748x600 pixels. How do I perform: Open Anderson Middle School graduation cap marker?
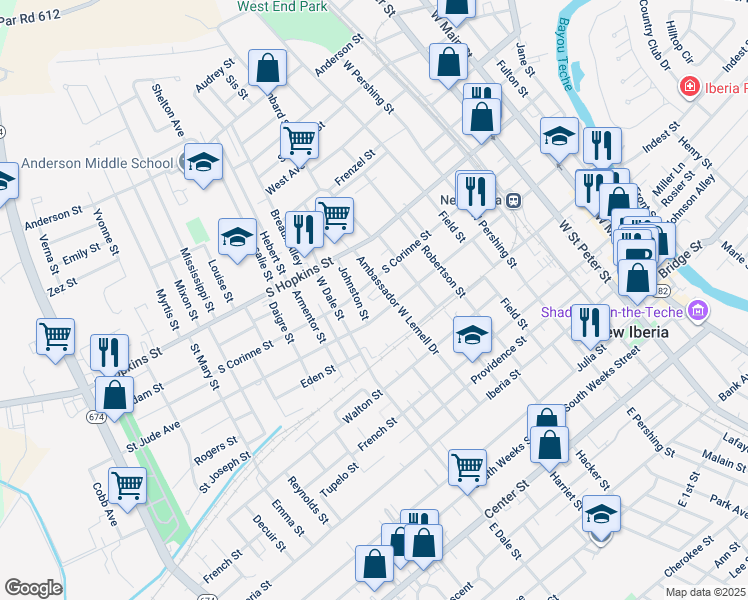(x=203, y=163)
